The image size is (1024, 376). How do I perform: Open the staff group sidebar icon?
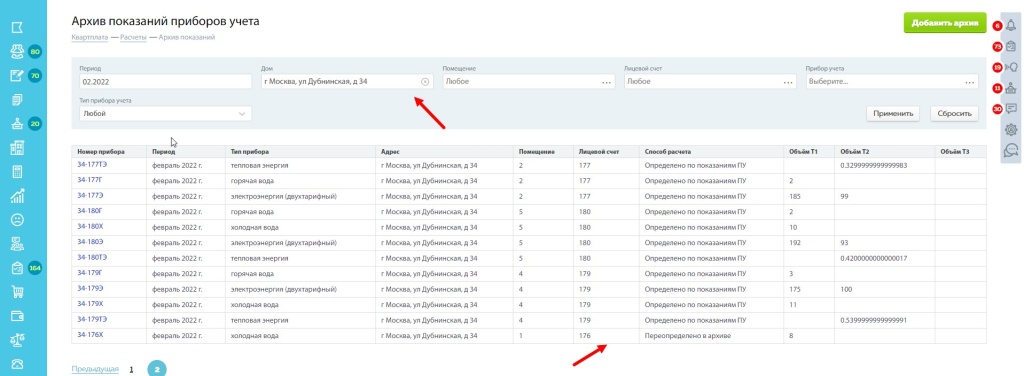18,244
